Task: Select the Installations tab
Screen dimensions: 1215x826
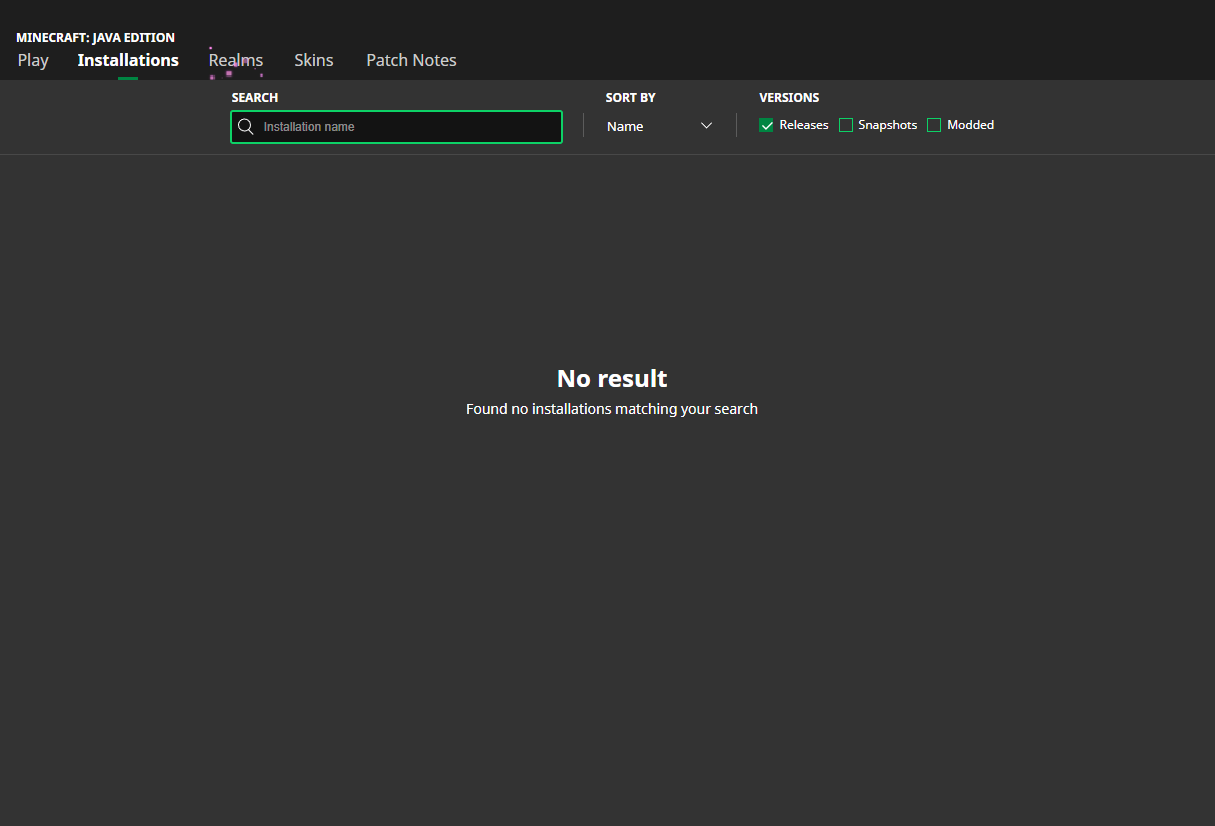Action: [128, 60]
